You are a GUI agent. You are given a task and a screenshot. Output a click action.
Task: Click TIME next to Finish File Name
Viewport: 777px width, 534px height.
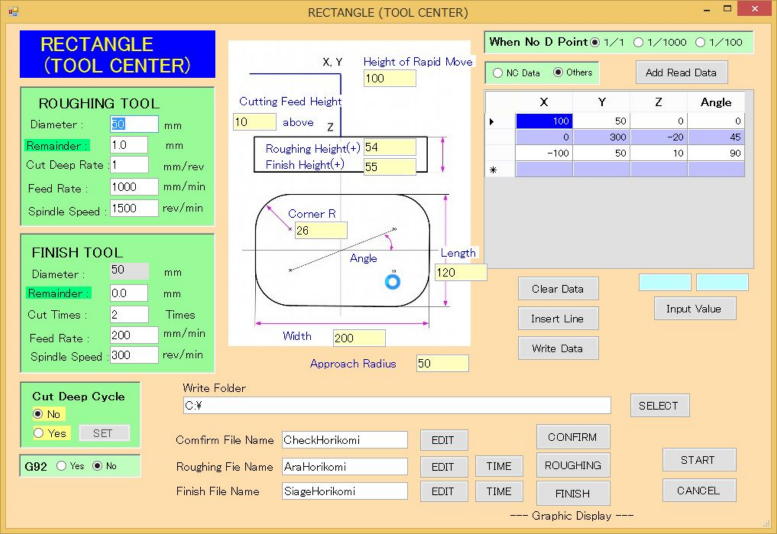[x=499, y=491]
